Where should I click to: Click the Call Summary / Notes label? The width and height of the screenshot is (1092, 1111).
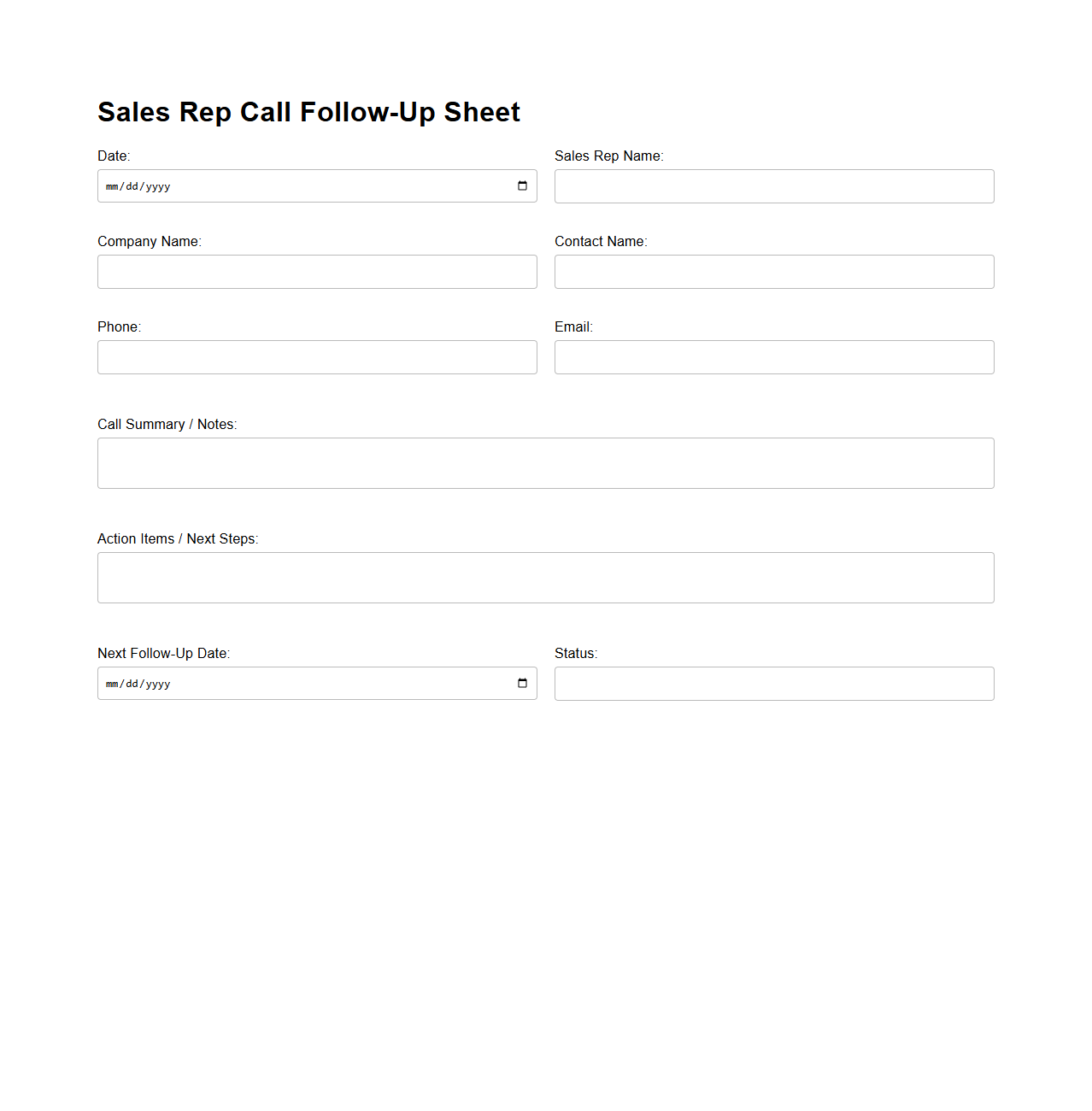[x=167, y=424]
